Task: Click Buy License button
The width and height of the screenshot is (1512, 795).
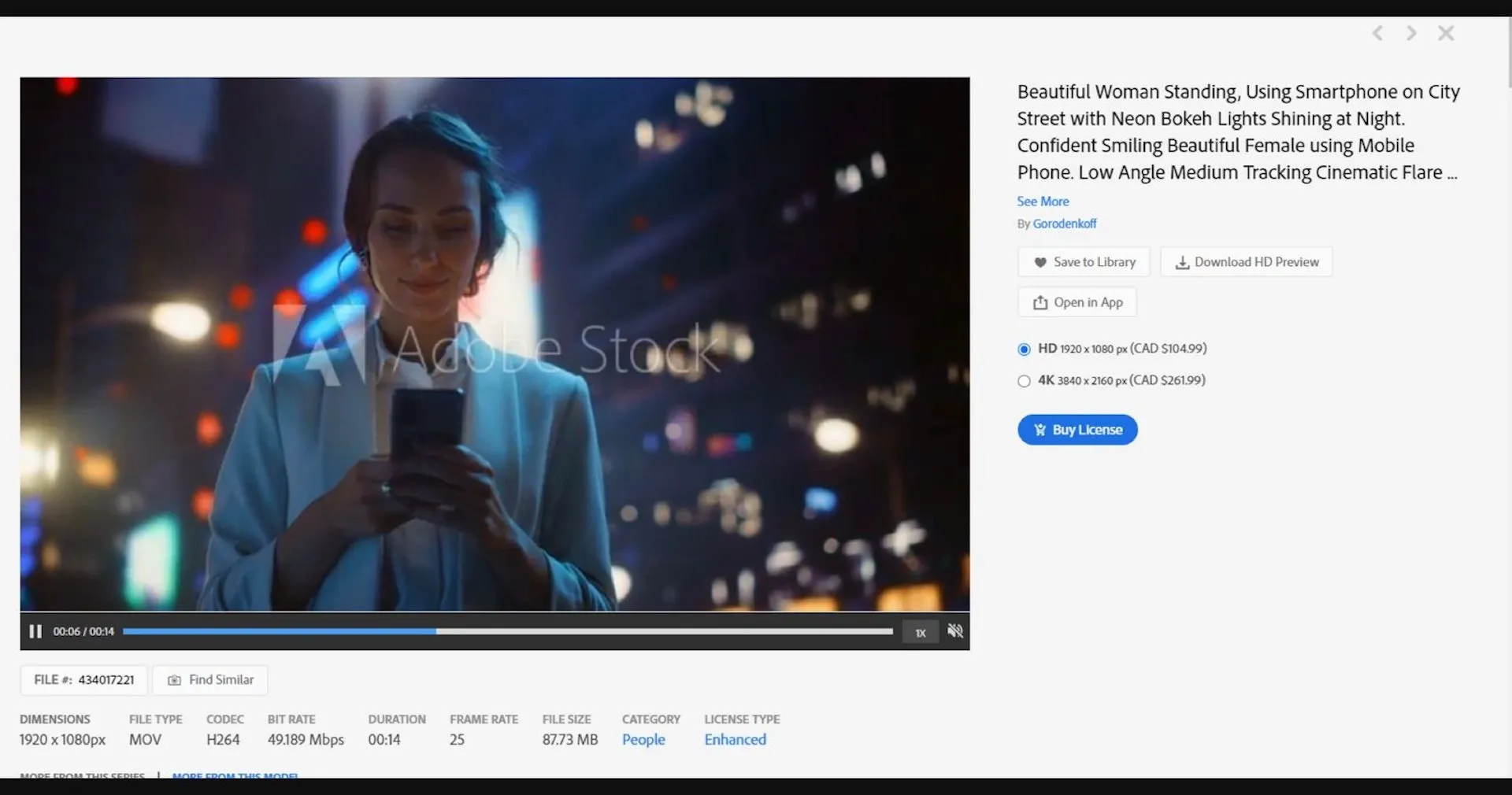Action: pos(1077,430)
